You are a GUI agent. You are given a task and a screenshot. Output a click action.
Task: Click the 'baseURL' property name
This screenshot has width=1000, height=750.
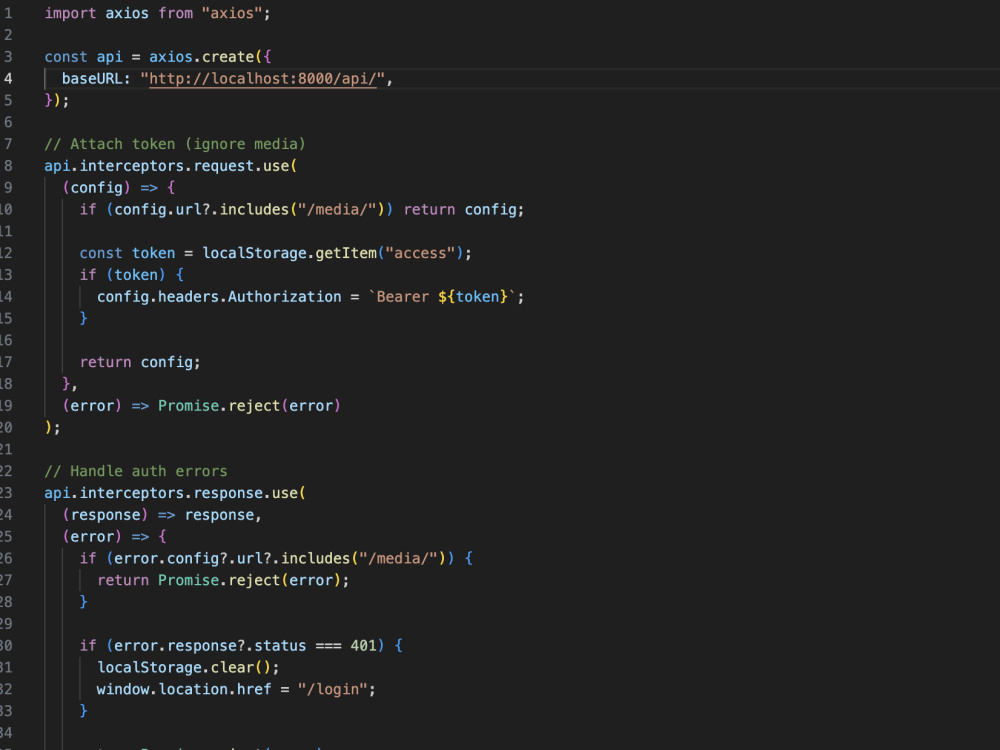point(92,78)
